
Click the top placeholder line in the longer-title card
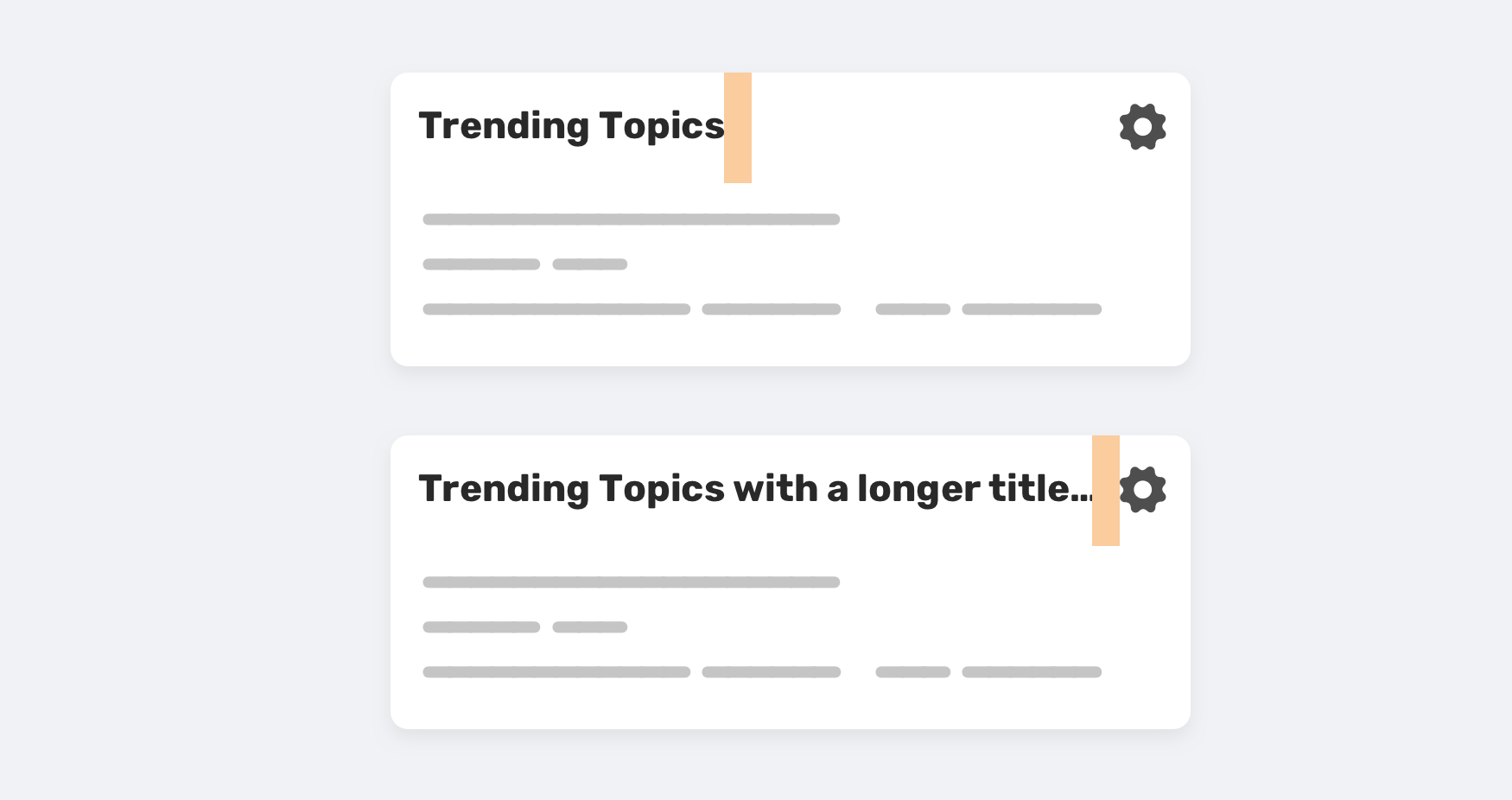(x=631, y=582)
